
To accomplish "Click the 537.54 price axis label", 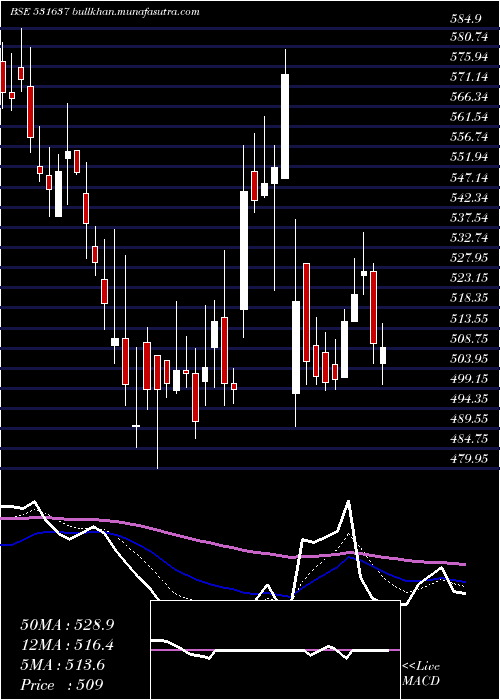I will [469, 218].
